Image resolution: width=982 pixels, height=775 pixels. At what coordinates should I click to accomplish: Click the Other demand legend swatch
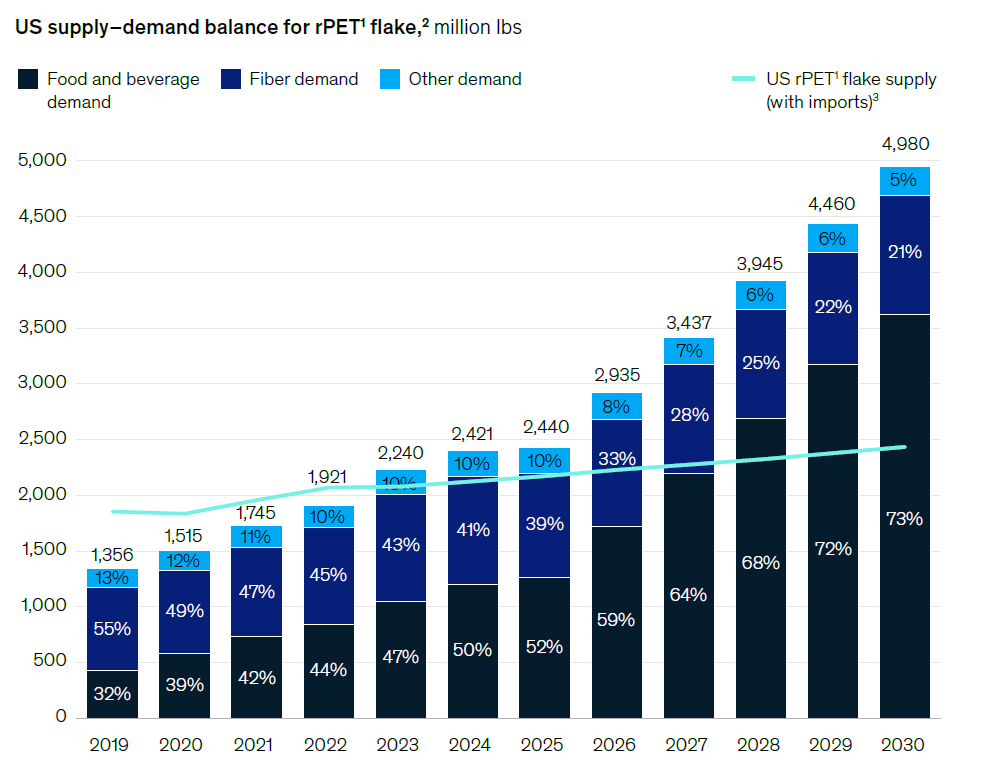tap(390, 80)
